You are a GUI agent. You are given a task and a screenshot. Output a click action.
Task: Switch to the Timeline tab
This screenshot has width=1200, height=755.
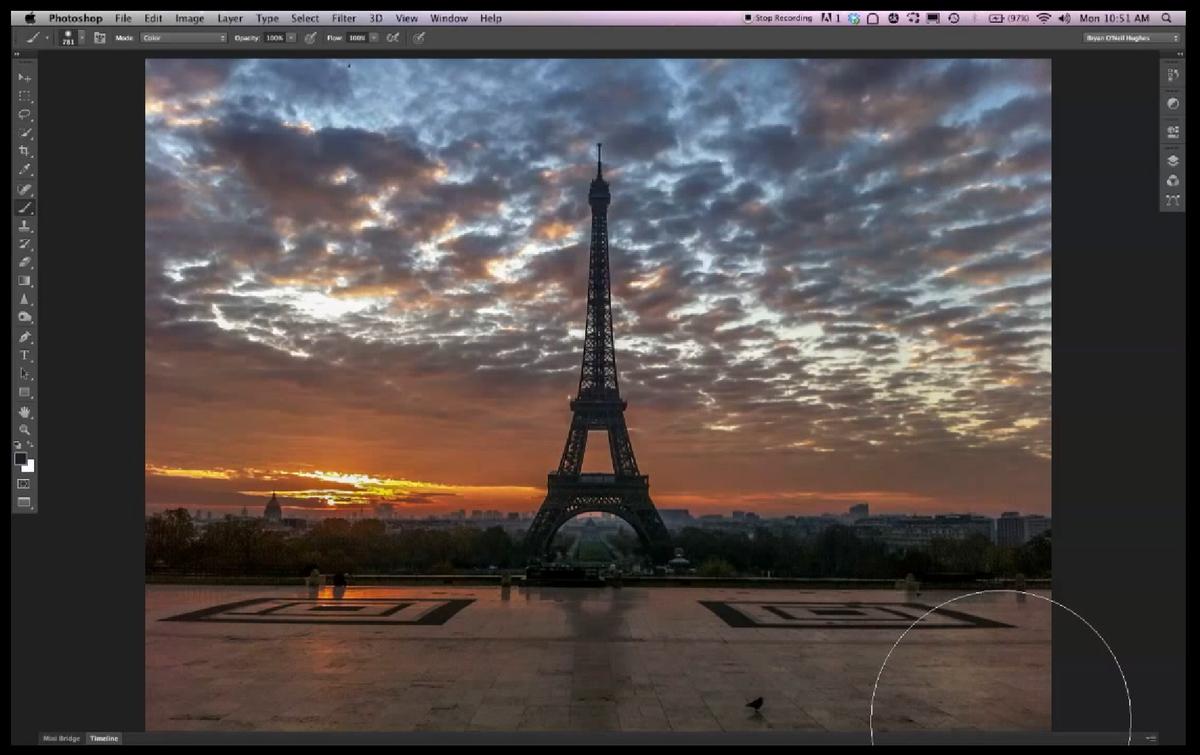click(x=104, y=738)
